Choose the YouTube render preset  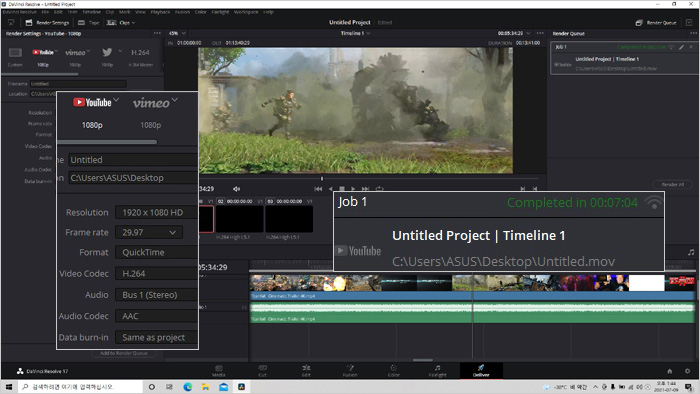(43, 52)
